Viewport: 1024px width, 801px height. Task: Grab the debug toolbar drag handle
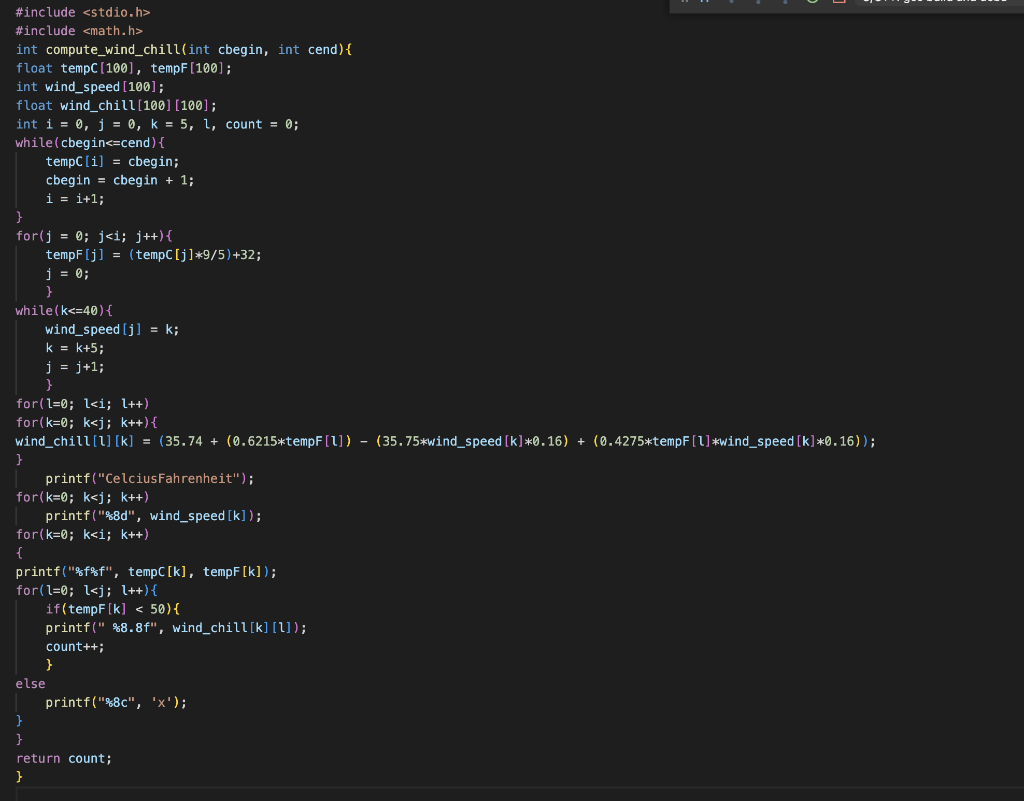686,5
